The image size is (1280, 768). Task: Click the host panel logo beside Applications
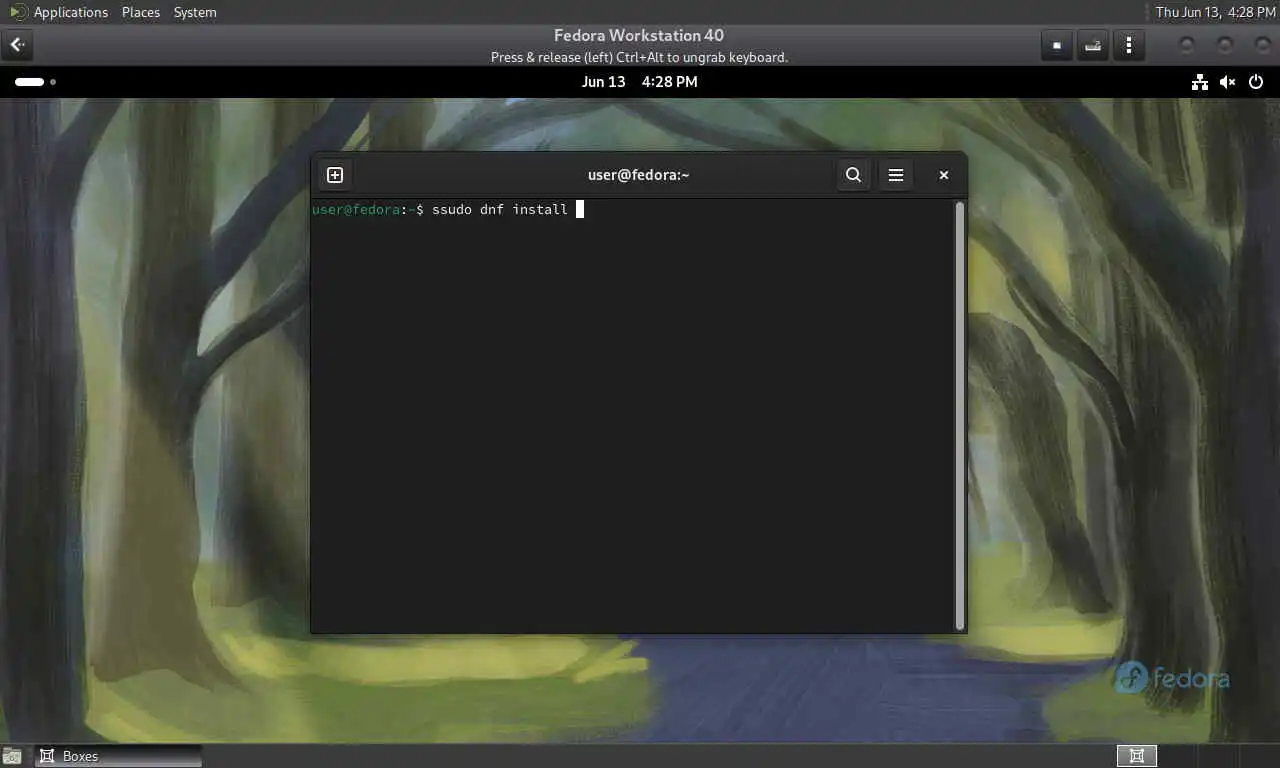pos(18,12)
